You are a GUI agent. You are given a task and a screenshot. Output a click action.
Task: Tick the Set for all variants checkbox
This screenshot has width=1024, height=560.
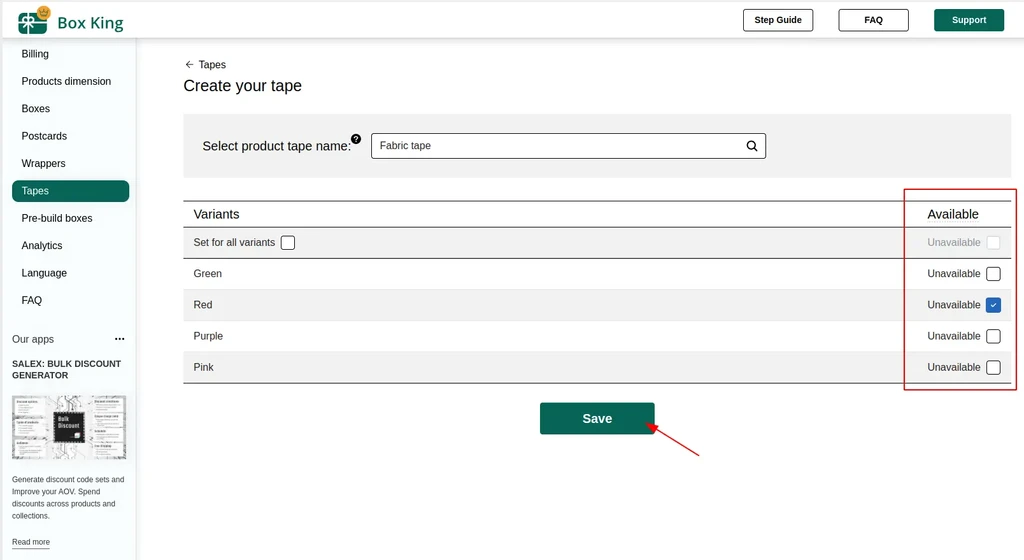(288, 243)
